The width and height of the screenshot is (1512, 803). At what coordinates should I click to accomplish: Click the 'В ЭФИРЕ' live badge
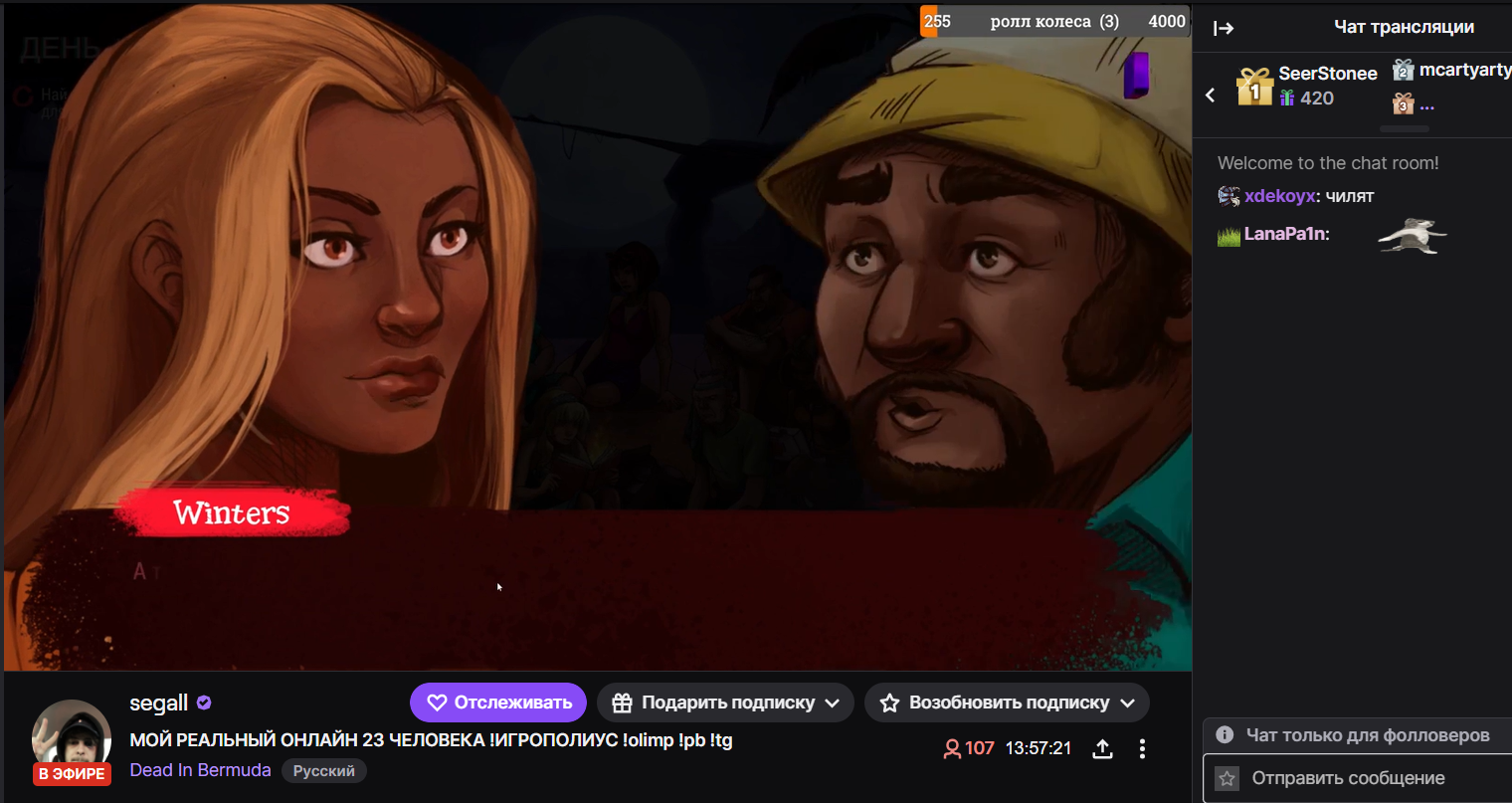(x=72, y=774)
